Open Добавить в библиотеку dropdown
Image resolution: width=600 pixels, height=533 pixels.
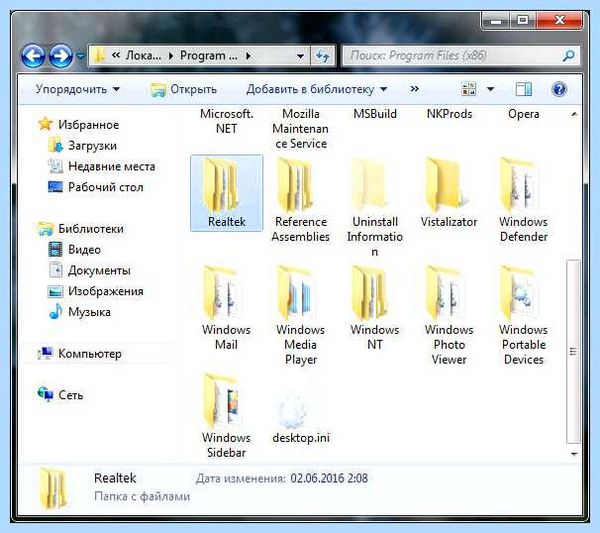click(317, 89)
